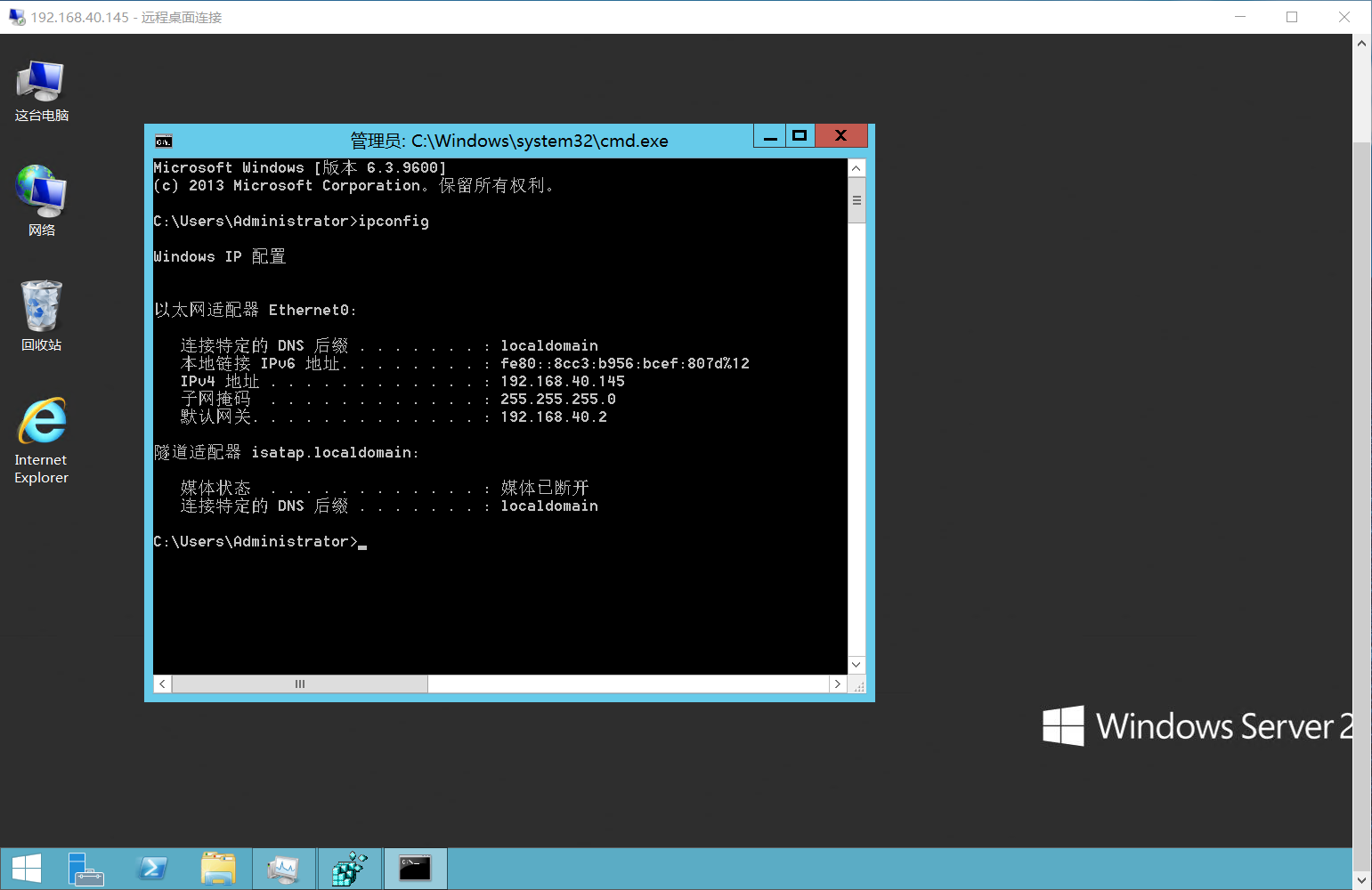Click the remote desktop vertical scrollbar thumb
The width and height of the screenshot is (1372, 890).
tap(1361, 506)
